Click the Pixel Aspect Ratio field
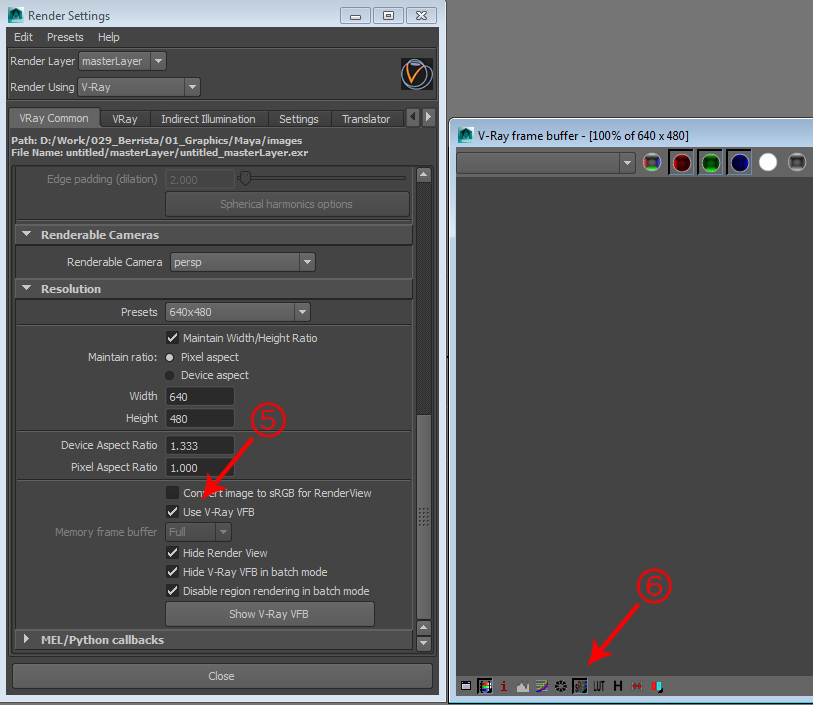The height and width of the screenshot is (705, 813). tap(200, 468)
